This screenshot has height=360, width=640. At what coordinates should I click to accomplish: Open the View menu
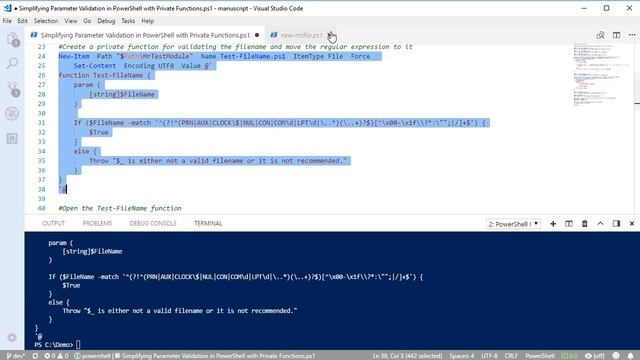click(71, 21)
